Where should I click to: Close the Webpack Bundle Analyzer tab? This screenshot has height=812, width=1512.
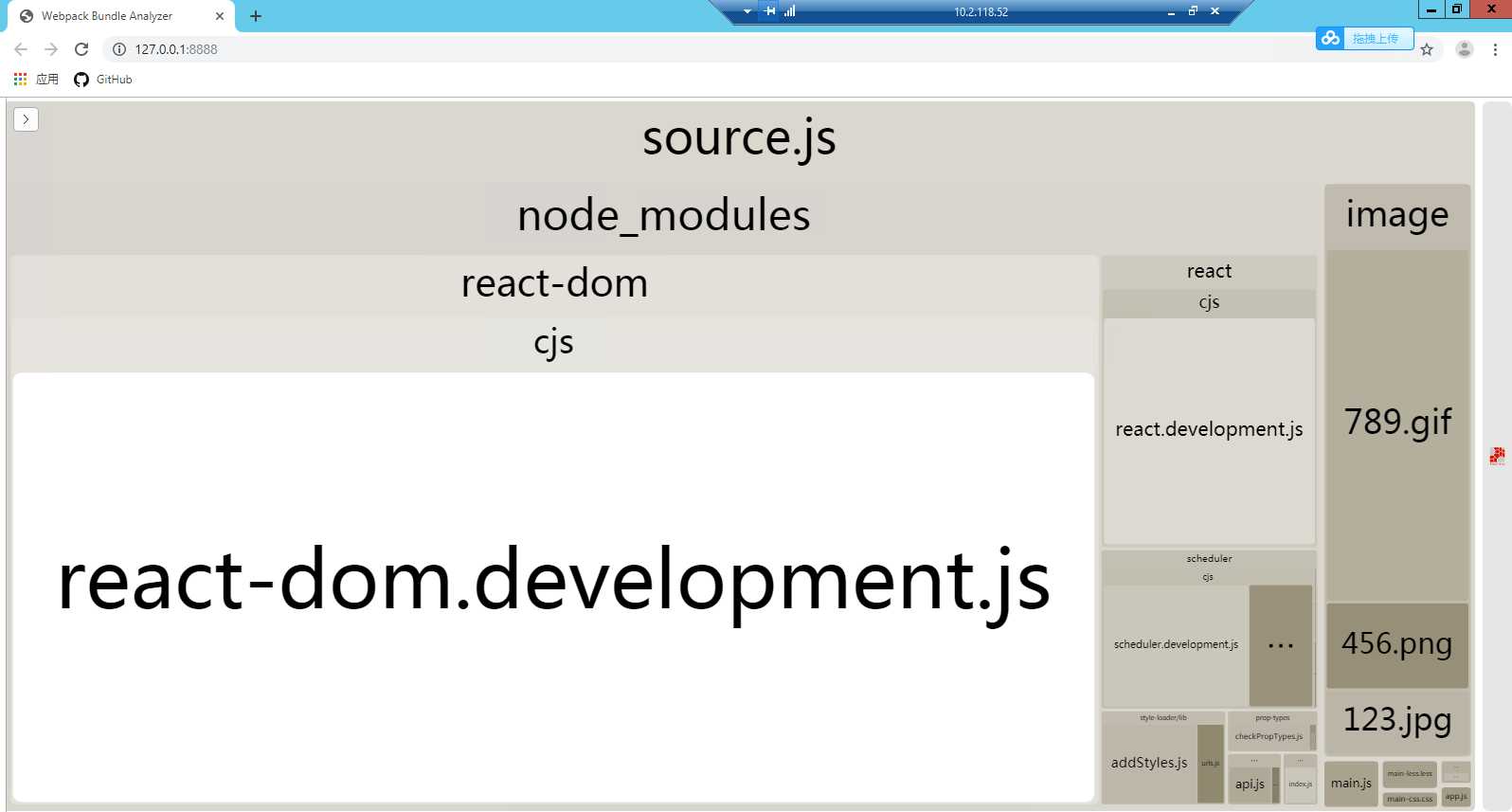220,16
